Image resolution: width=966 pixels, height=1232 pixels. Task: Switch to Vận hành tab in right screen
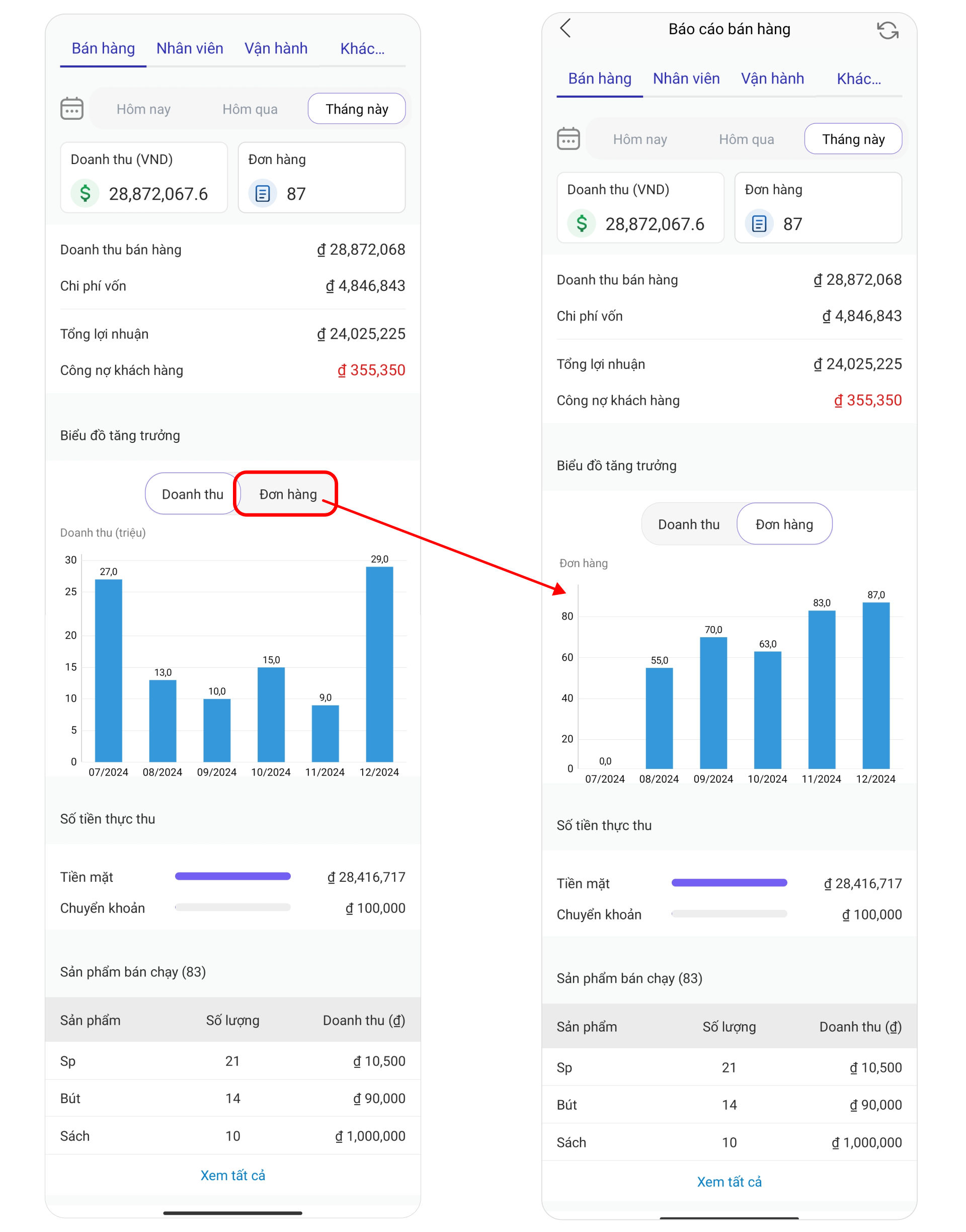tap(773, 79)
